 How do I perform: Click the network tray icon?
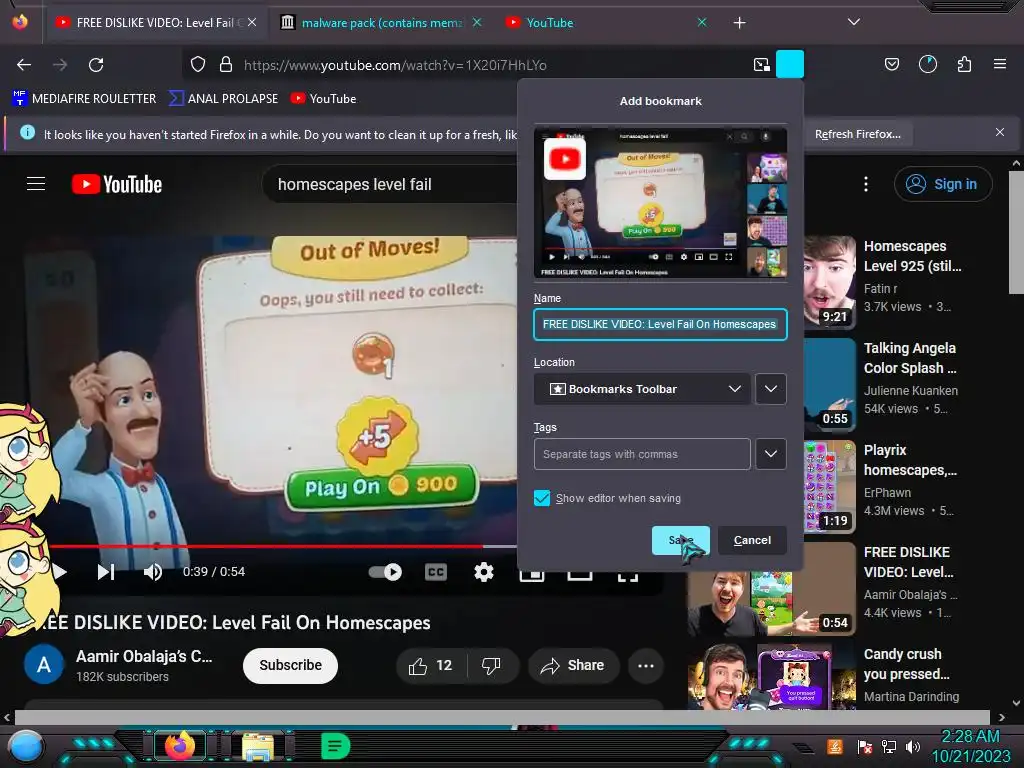(x=889, y=746)
